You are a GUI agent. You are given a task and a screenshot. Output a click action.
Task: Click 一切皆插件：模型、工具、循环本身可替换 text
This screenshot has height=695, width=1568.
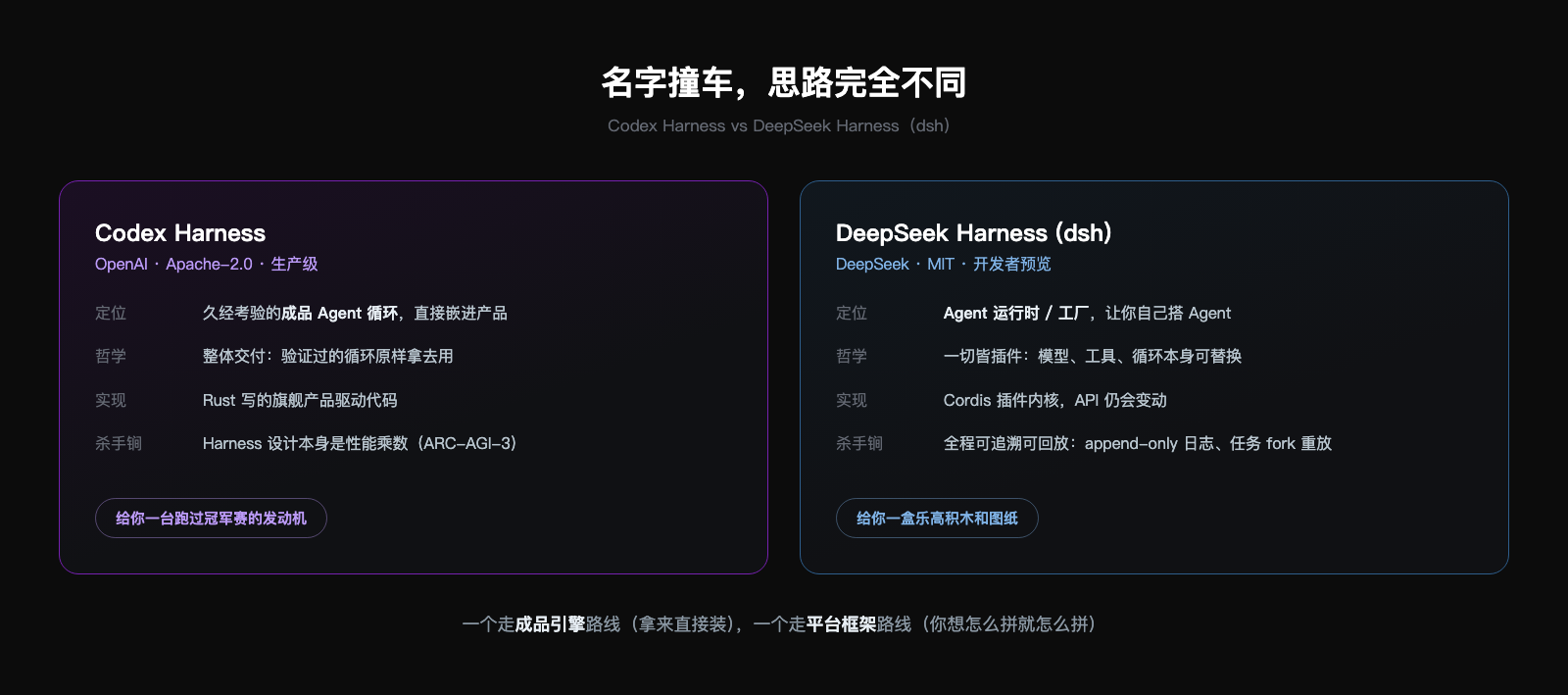(x=1093, y=356)
